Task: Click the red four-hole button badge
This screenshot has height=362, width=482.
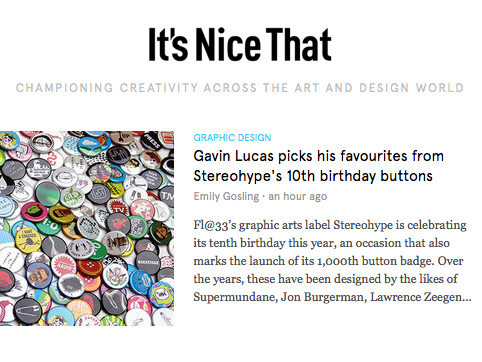Action: 90,268
